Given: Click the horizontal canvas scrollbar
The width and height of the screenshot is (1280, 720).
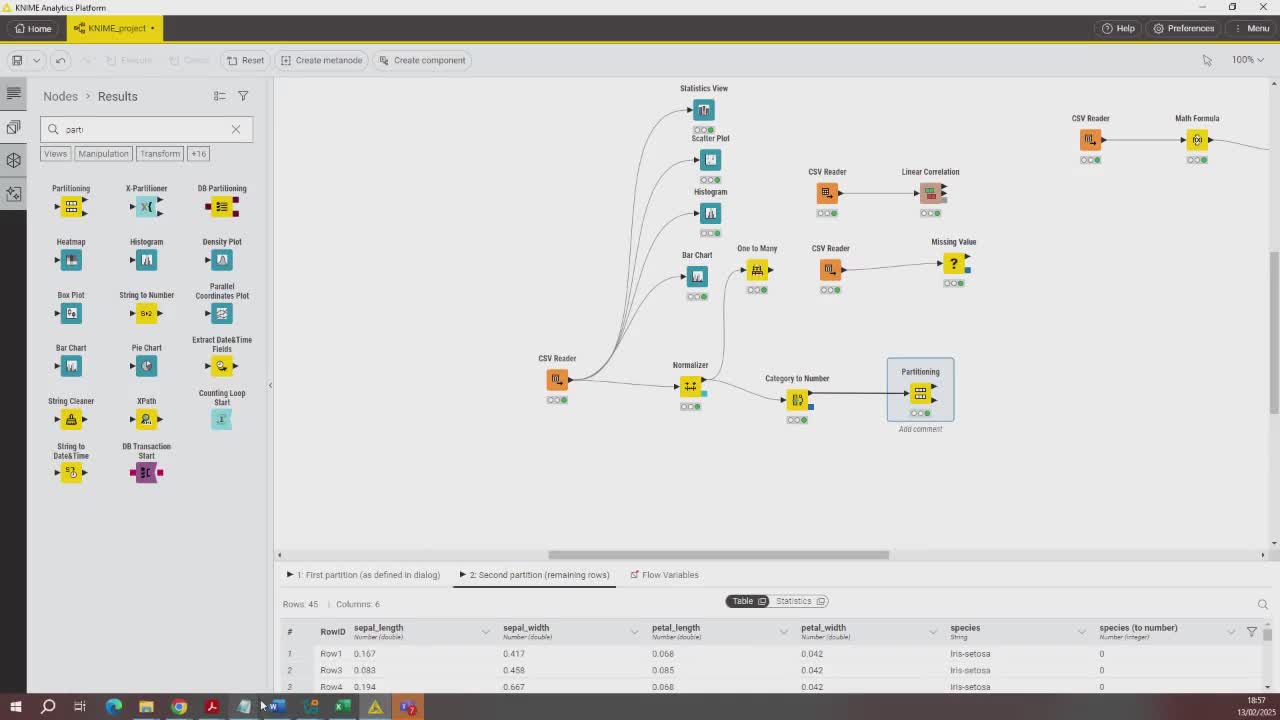Looking at the screenshot, I should pyautogui.click(x=718, y=555).
